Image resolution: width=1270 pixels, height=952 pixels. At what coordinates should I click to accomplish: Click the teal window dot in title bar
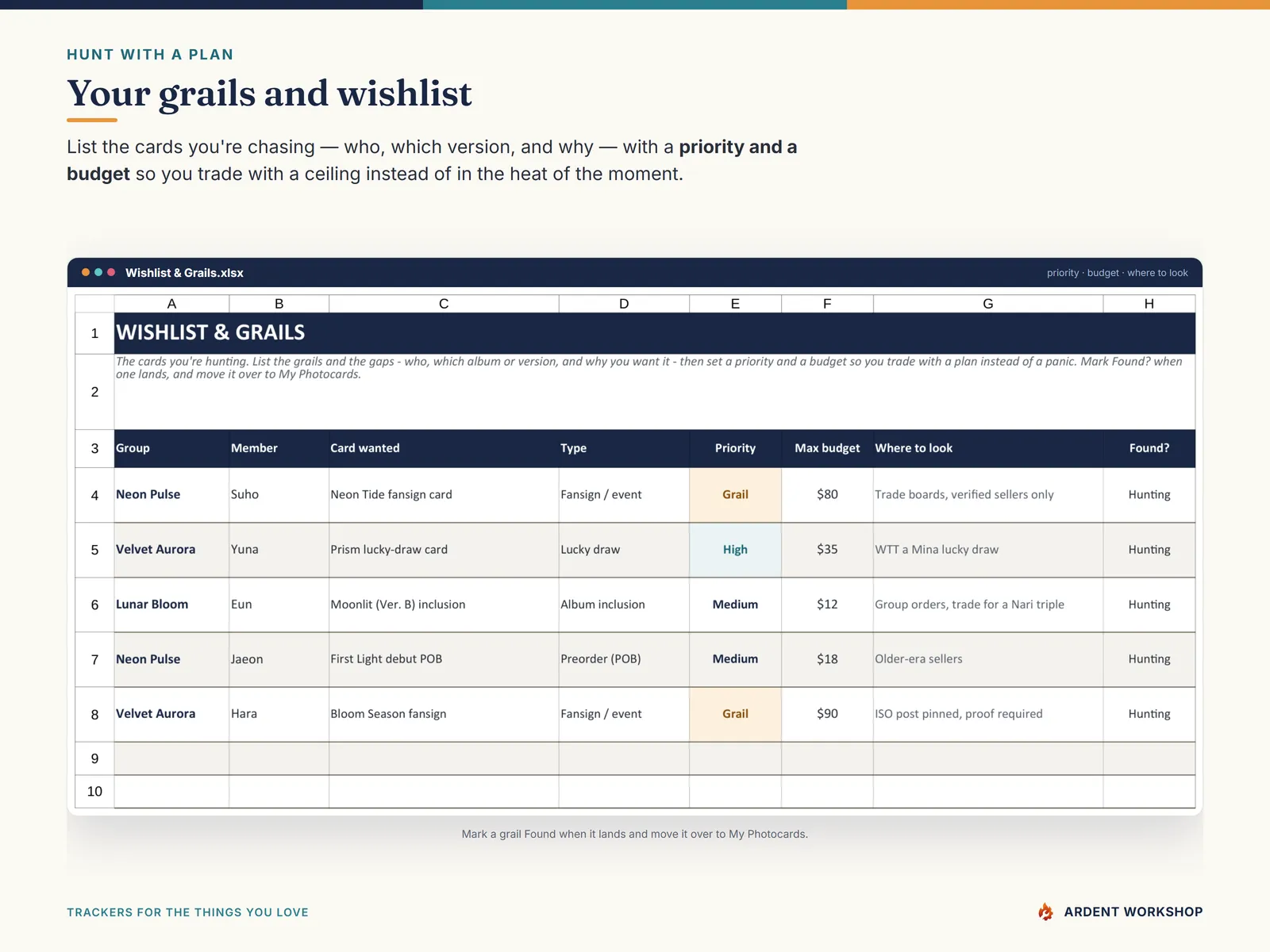point(98,272)
